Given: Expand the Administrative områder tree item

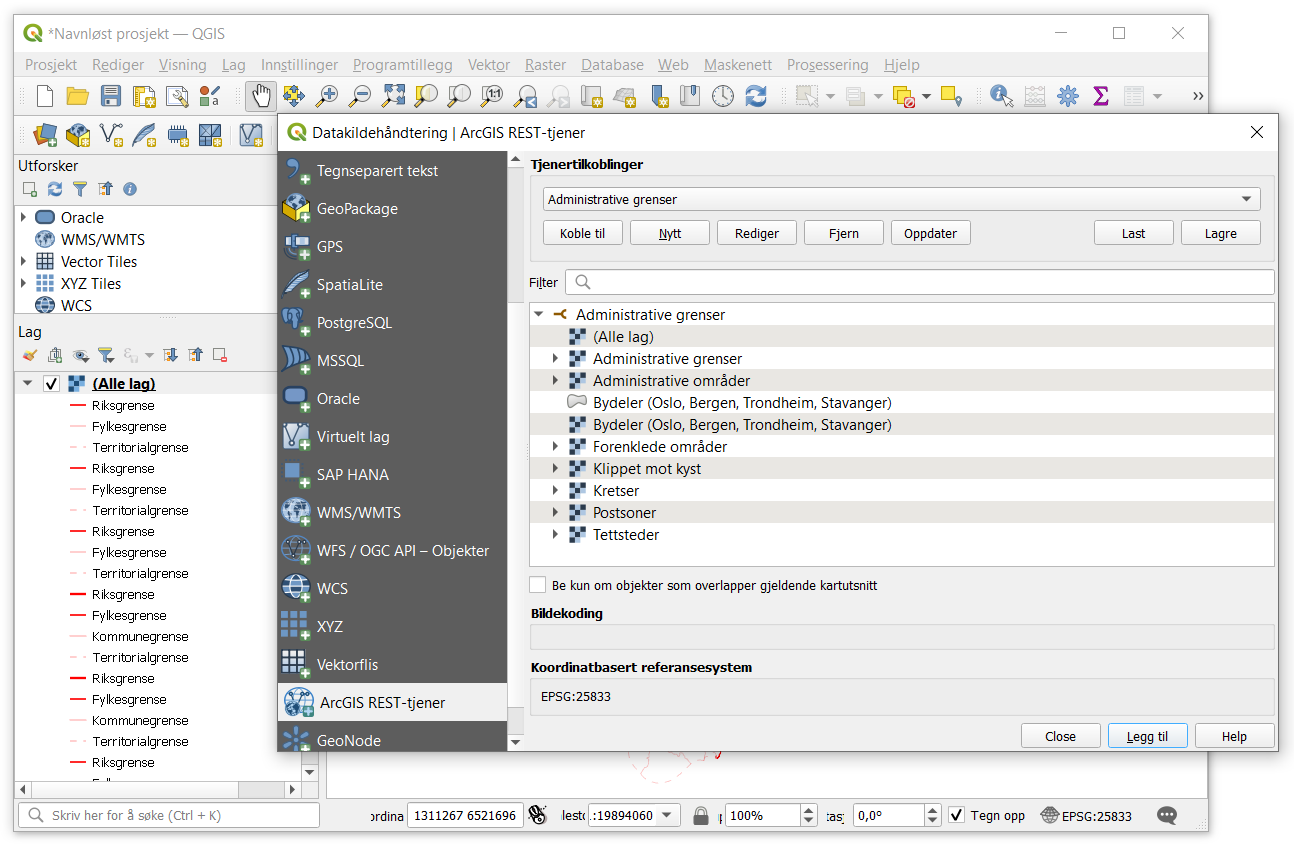Looking at the screenshot, I should [x=556, y=381].
